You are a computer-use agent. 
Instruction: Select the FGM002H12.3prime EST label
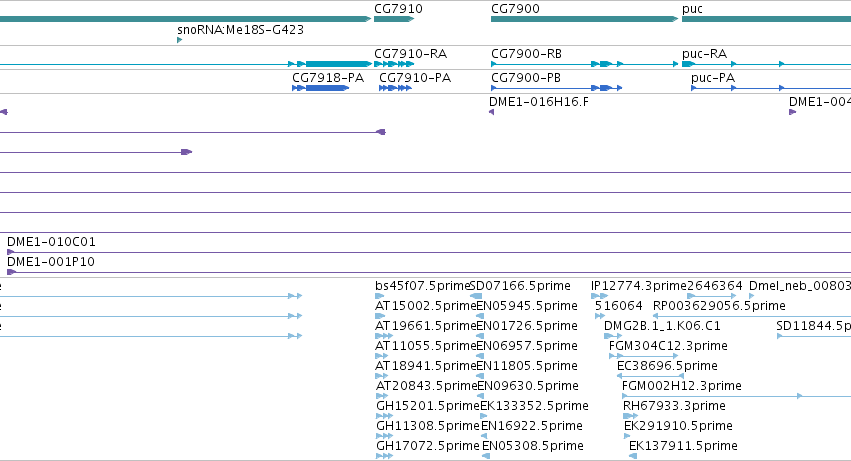click(x=682, y=386)
